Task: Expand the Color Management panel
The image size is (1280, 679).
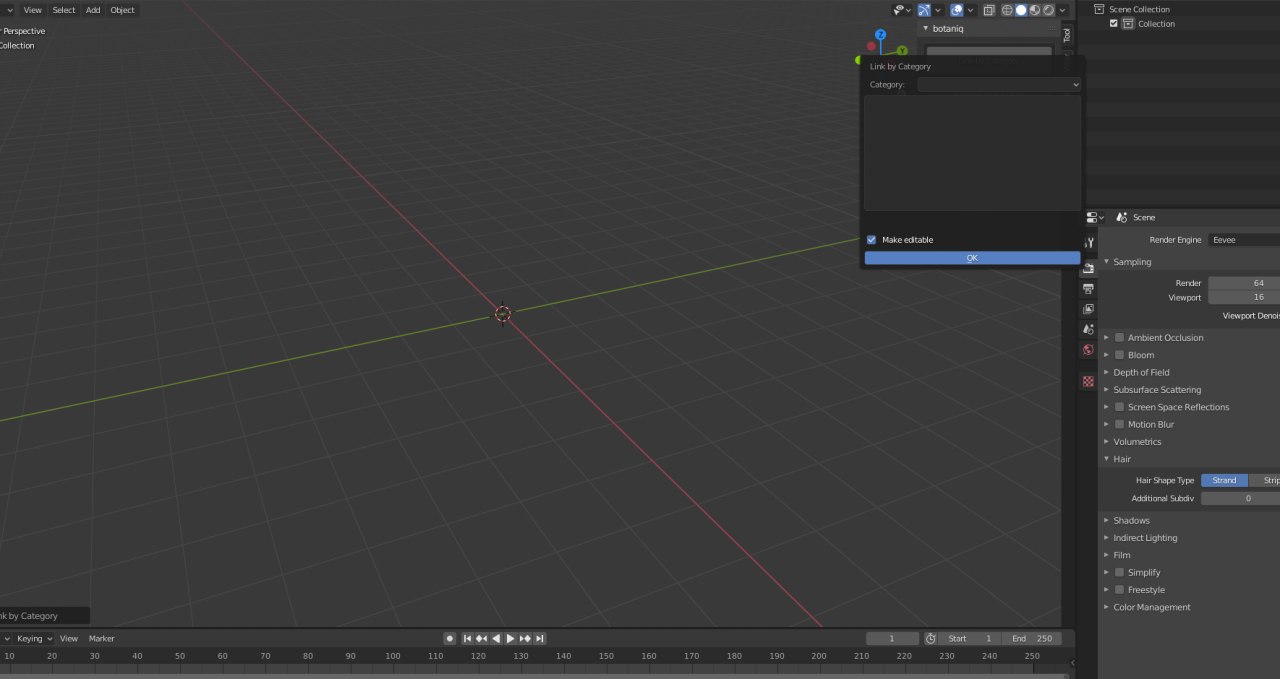Action: [x=1107, y=607]
